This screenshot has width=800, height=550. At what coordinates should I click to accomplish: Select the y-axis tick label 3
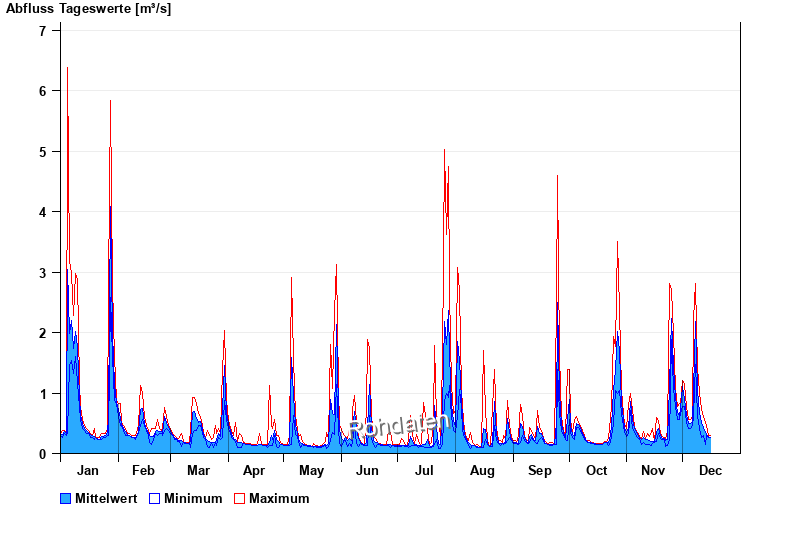(43, 273)
